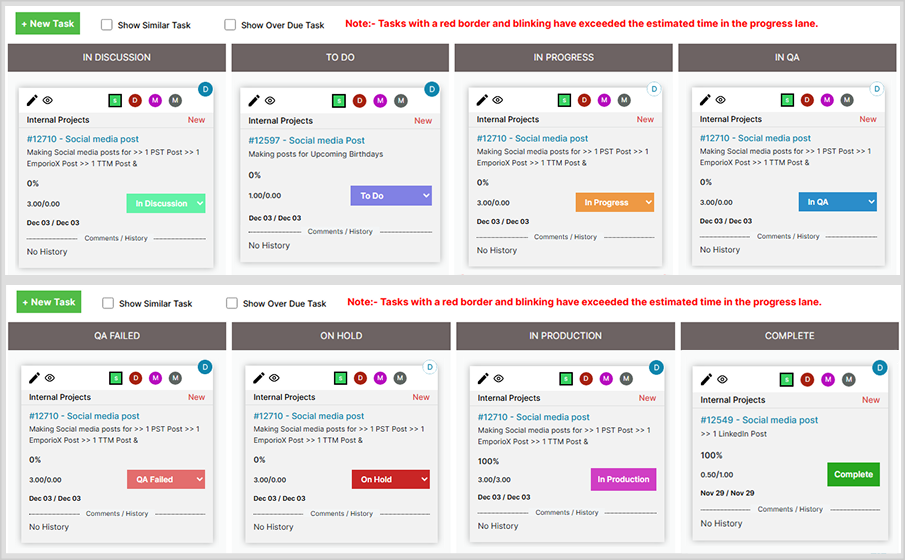Viewport: 905px width, 560px height.
Task: Click the red D avatar on the On Hold card
Action: coord(360,378)
